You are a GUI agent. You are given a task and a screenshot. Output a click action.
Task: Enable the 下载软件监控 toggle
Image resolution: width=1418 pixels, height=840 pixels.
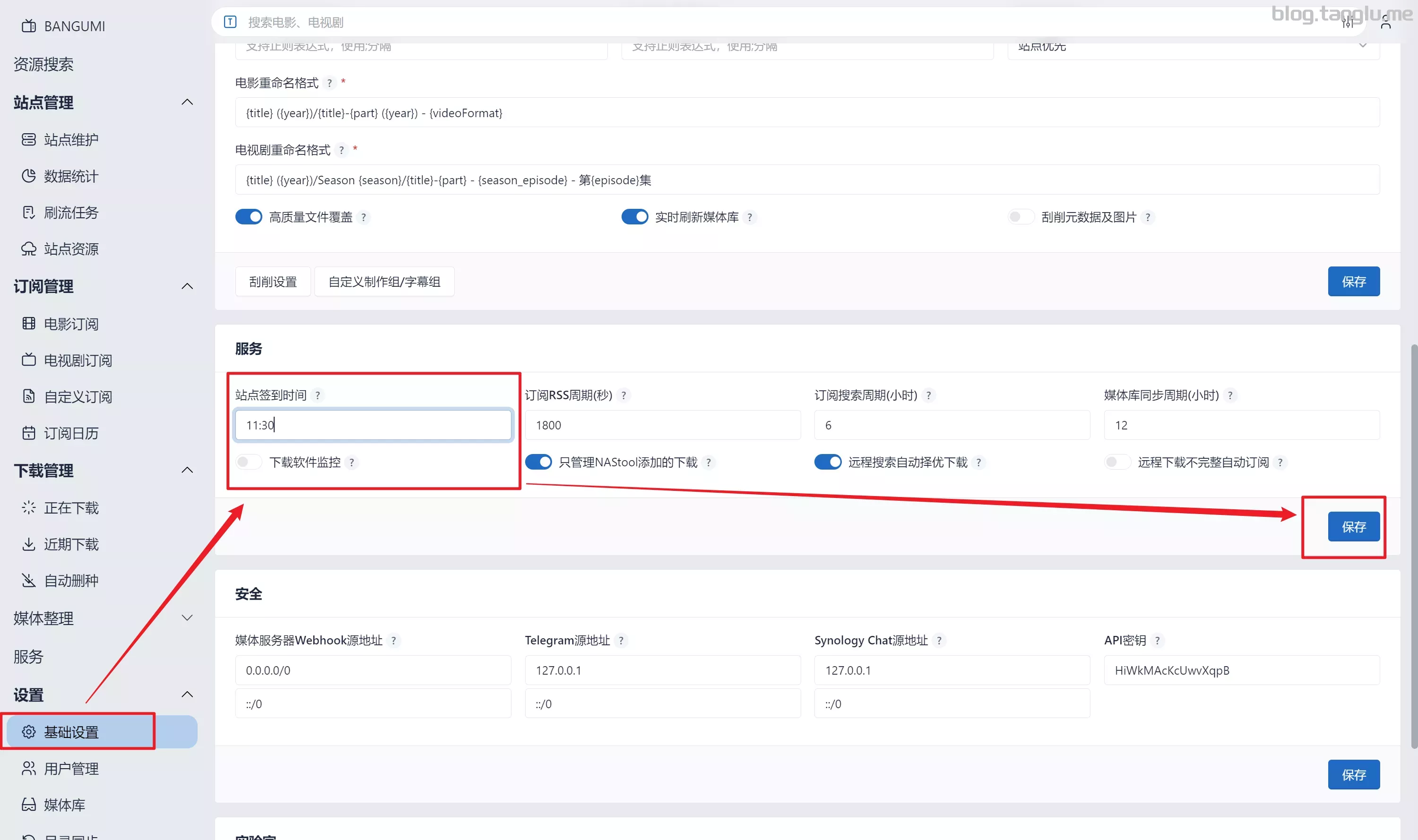249,462
